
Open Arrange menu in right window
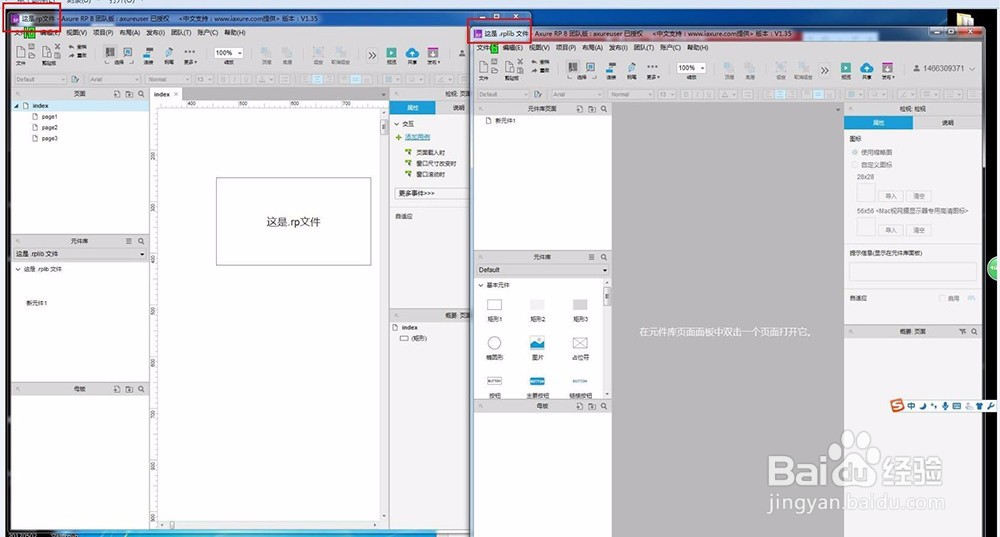pos(592,48)
